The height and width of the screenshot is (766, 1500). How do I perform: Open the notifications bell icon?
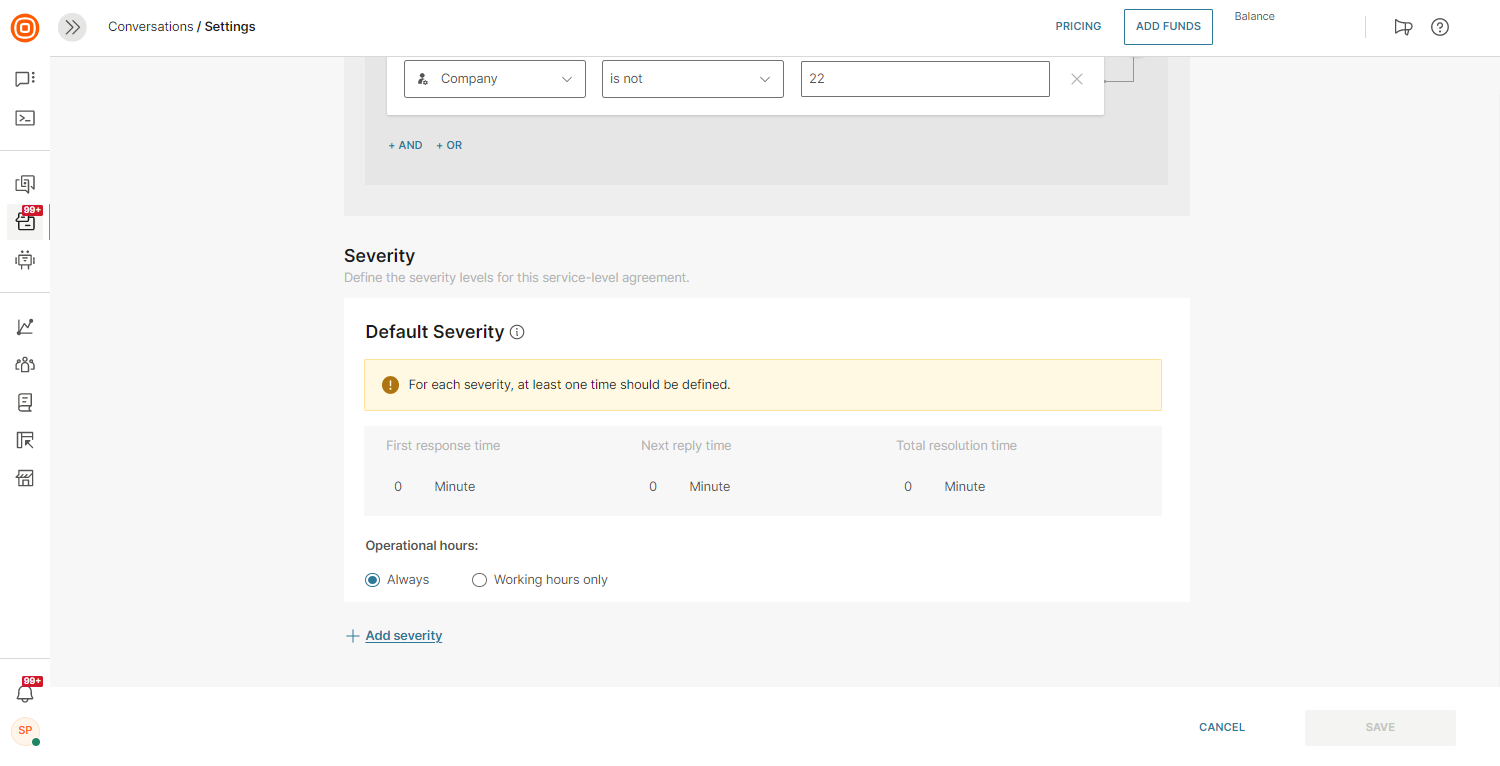coord(25,693)
